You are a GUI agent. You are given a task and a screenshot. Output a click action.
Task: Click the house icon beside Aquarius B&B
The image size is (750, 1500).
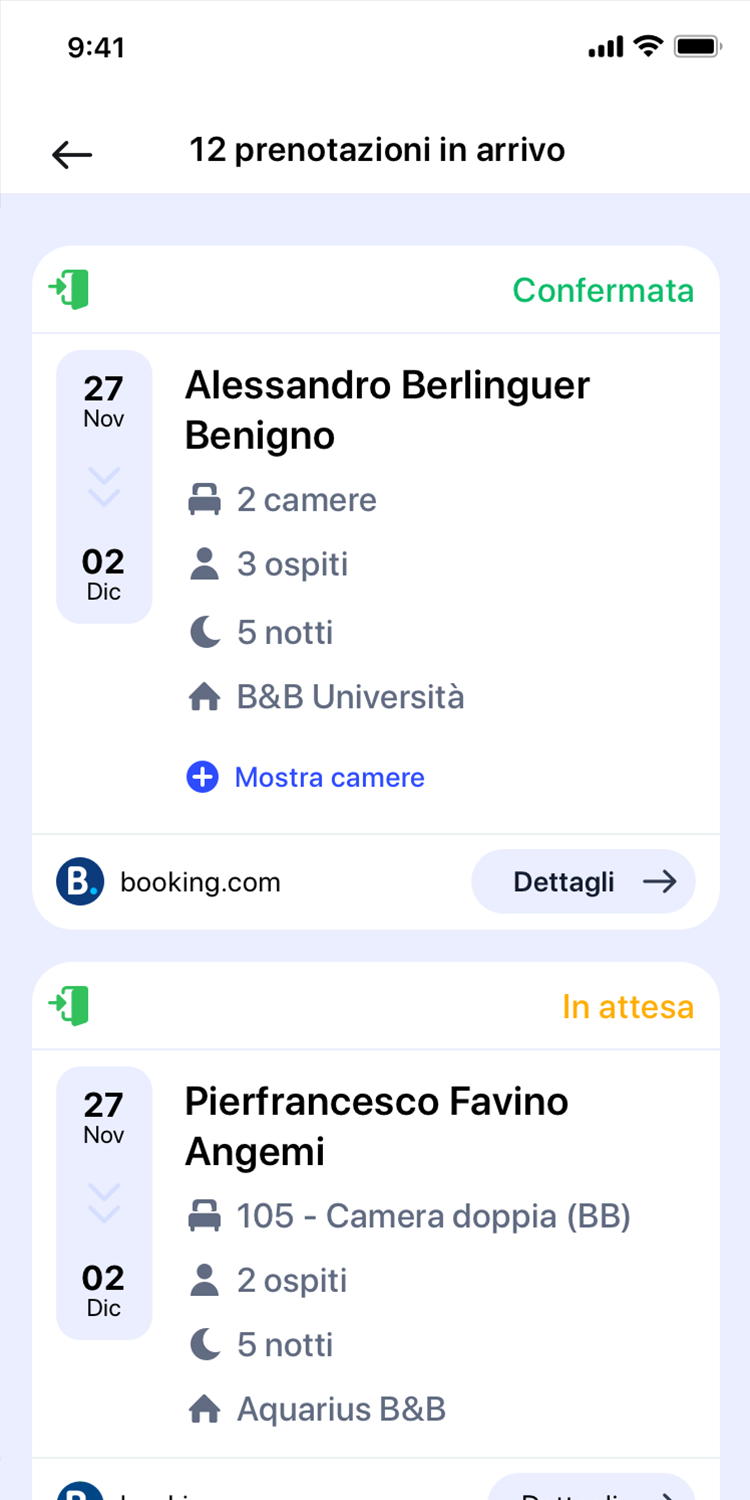click(204, 1410)
